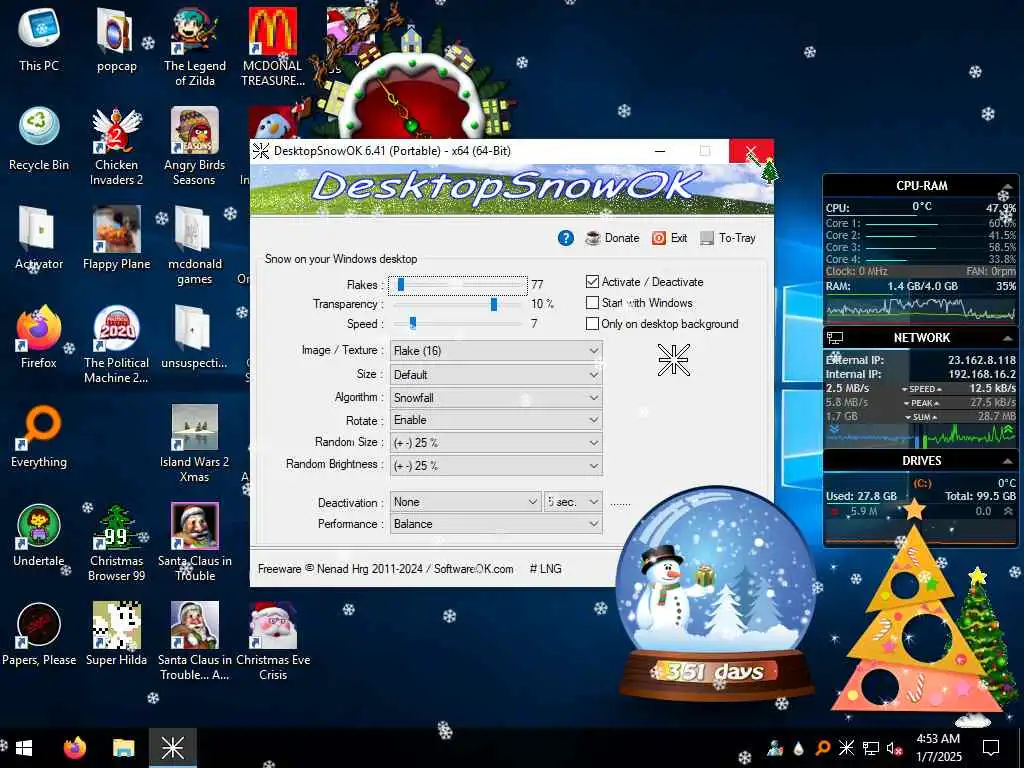Select Christmas Eve Crisis icon
1024x768 pixels.
273,642
